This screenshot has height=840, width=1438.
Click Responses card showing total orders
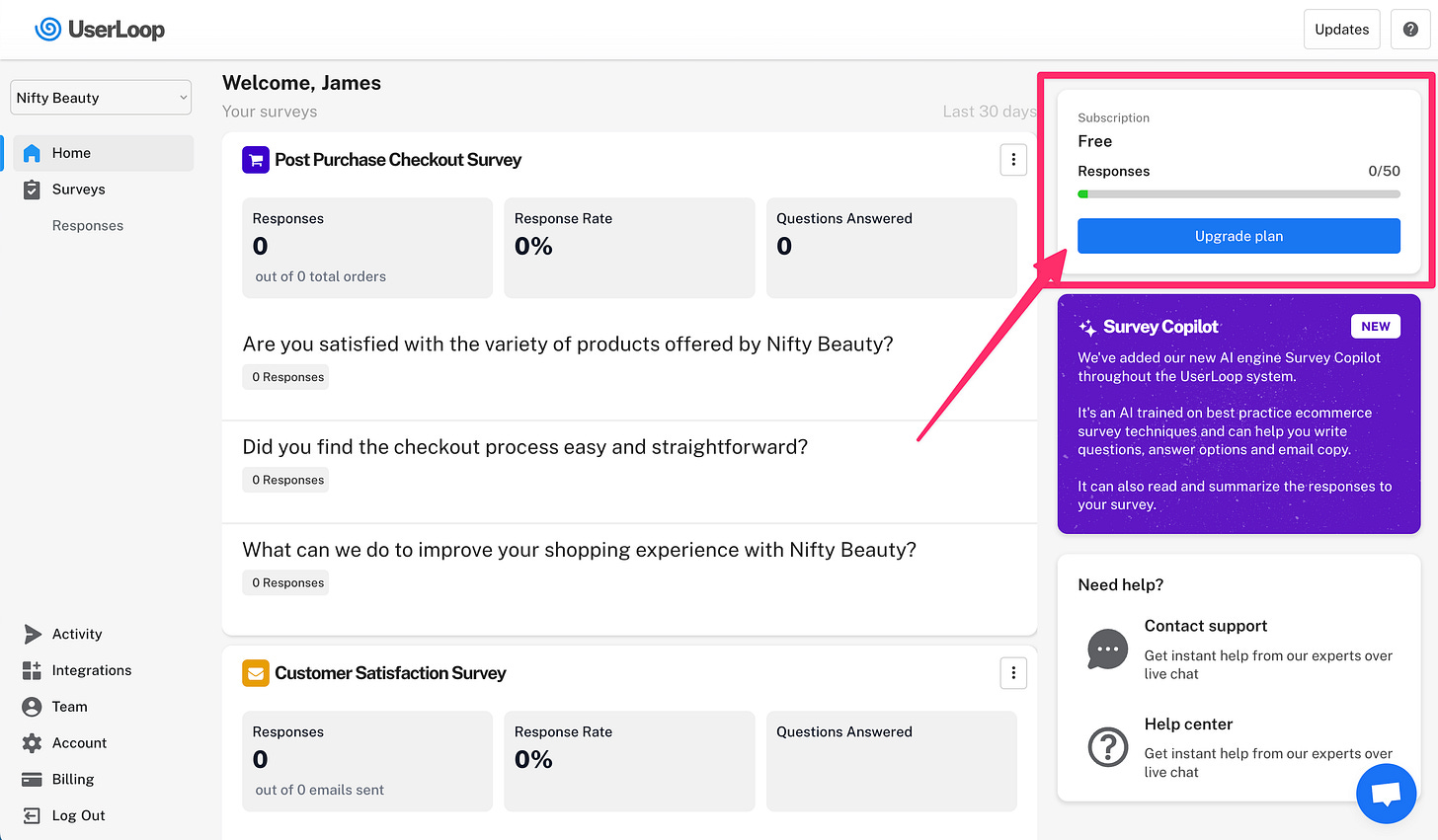[x=367, y=248]
